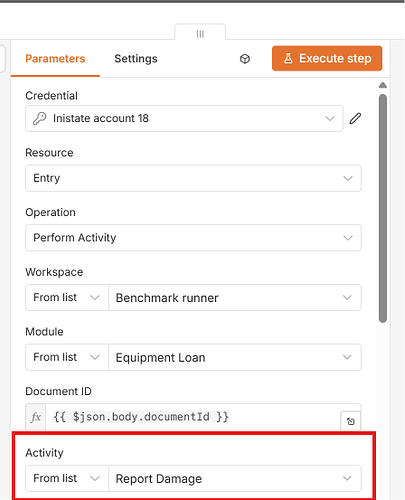Click the pencil icon to edit the credential
This screenshot has width=405, height=500.
pos(355,118)
